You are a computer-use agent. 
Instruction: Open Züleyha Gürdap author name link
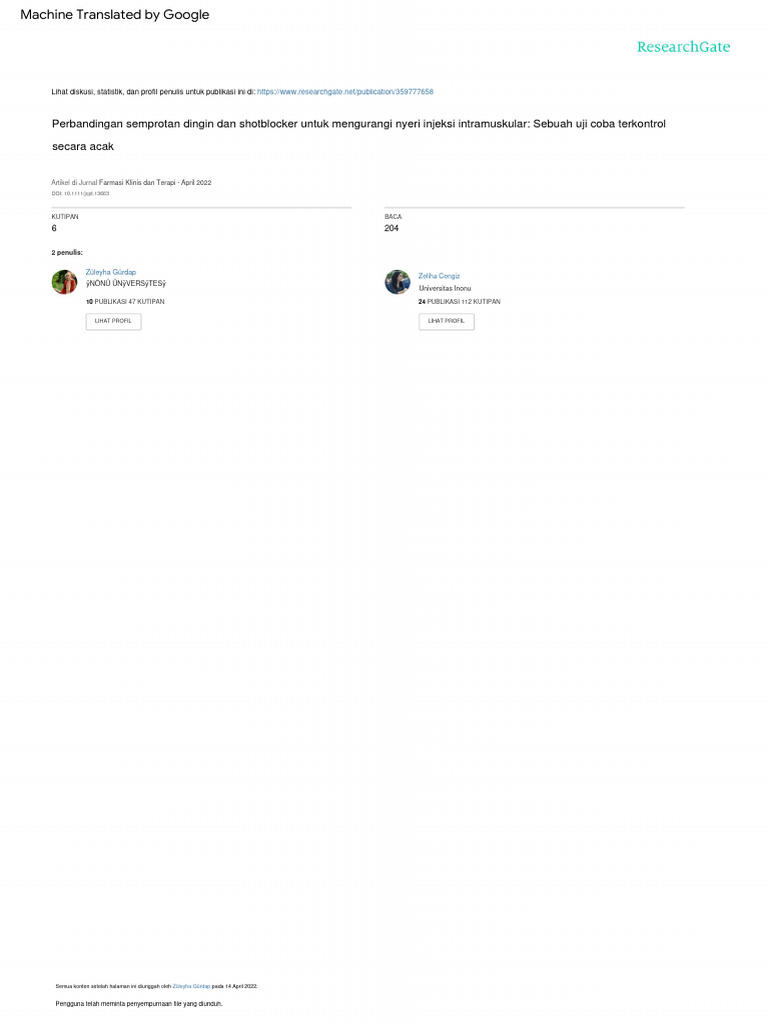tap(110, 272)
